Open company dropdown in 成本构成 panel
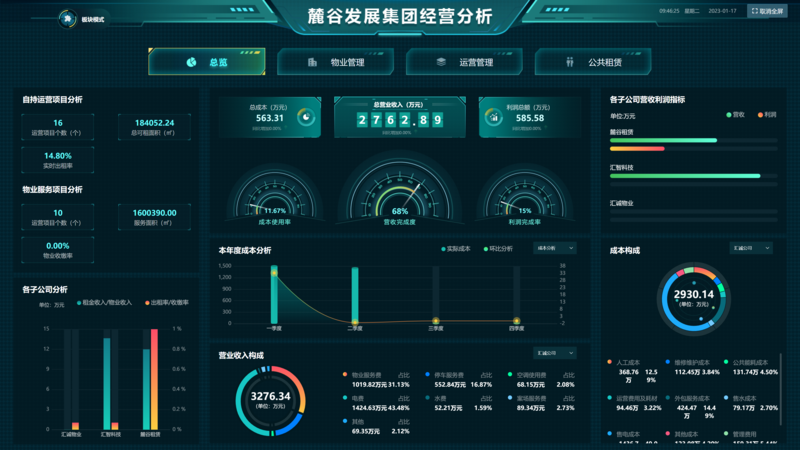The image size is (800, 450). coord(751,248)
